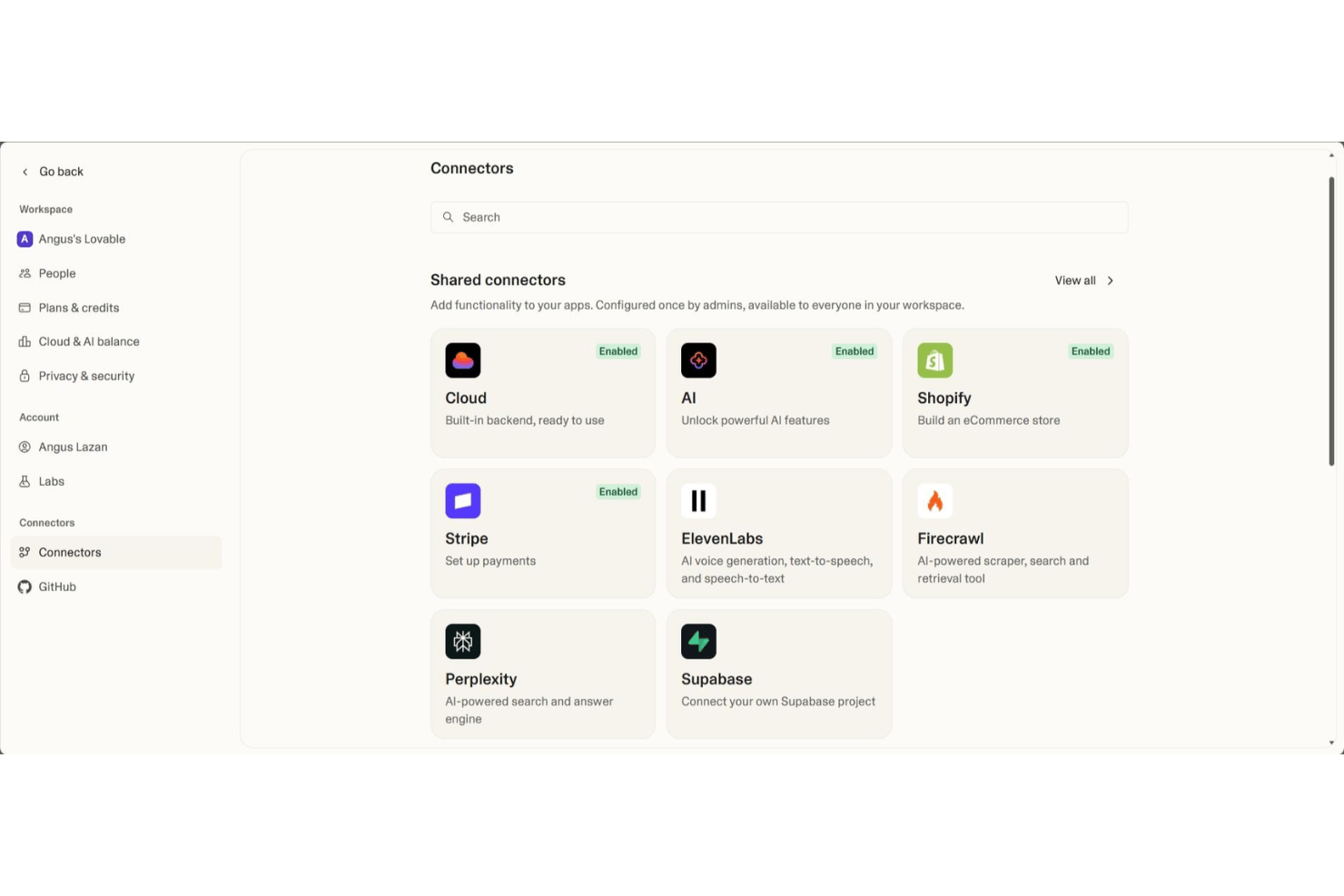Click the AI connector logo

coord(698,360)
